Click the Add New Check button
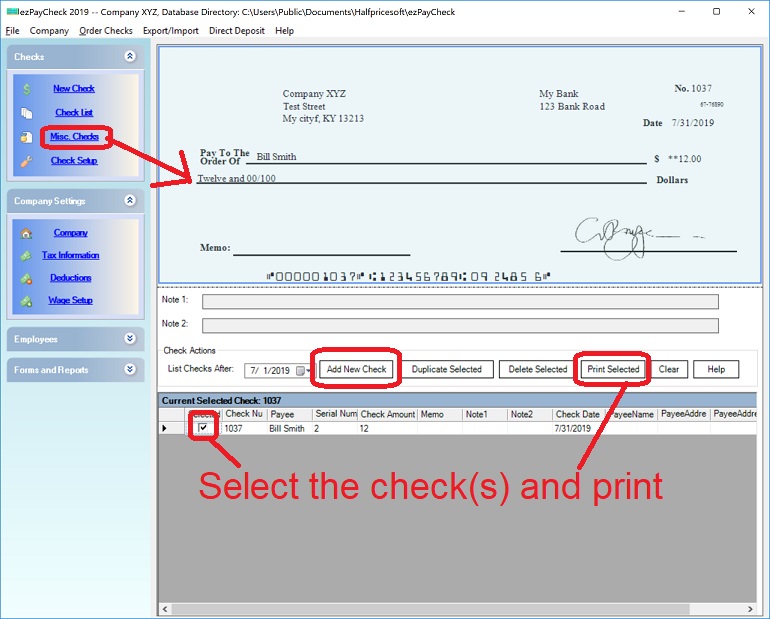The width and height of the screenshot is (770, 619). tap(356, 369)
